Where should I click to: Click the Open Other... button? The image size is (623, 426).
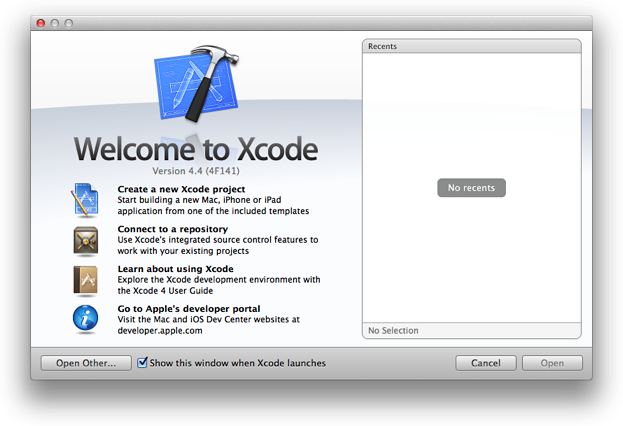[86, 363]
